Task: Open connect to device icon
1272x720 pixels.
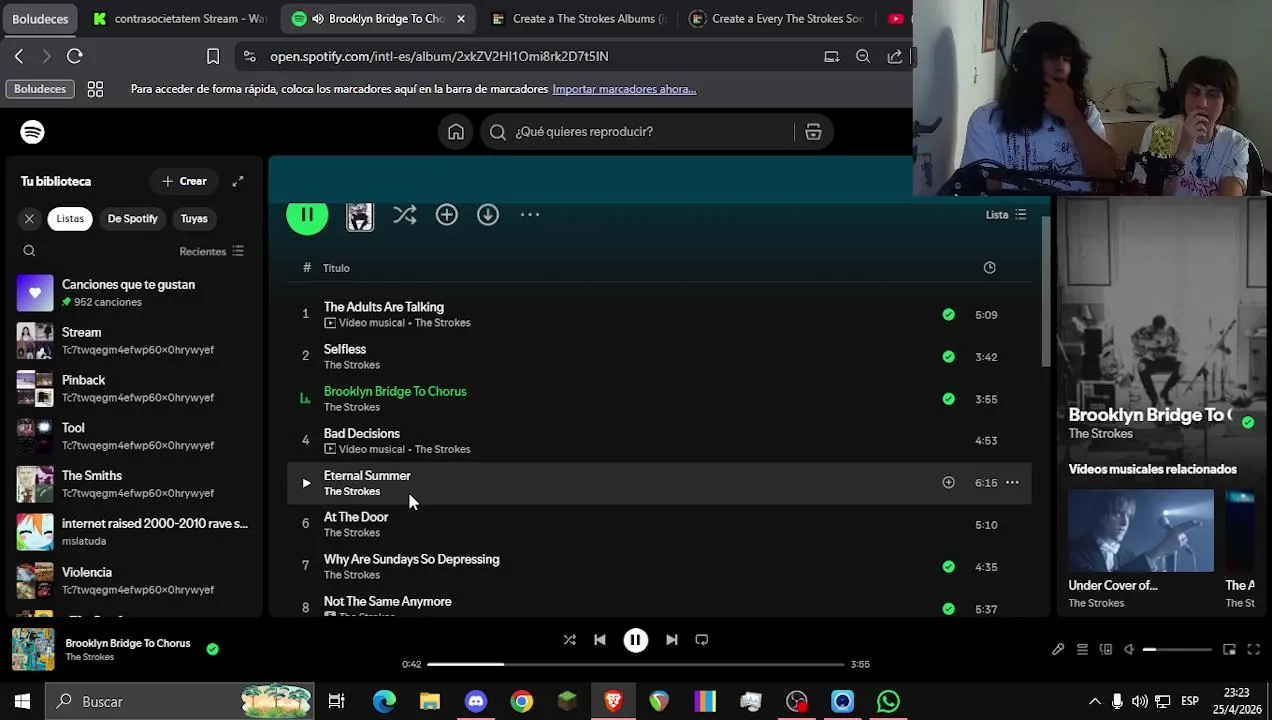Action: (x=1106, y=650)
